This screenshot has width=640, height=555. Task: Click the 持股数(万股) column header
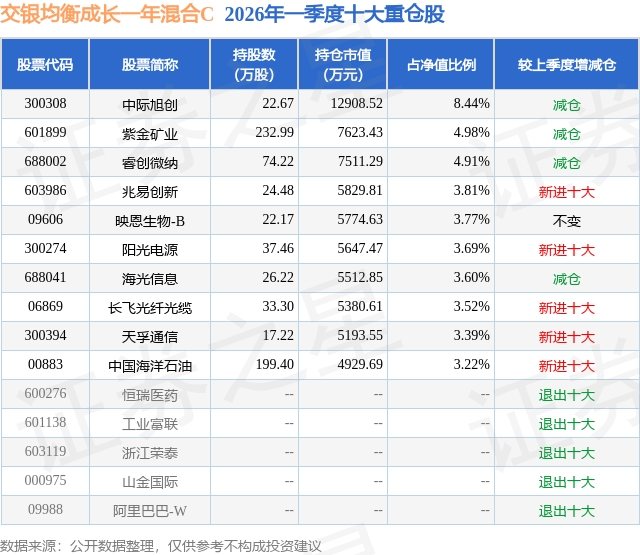254,64
